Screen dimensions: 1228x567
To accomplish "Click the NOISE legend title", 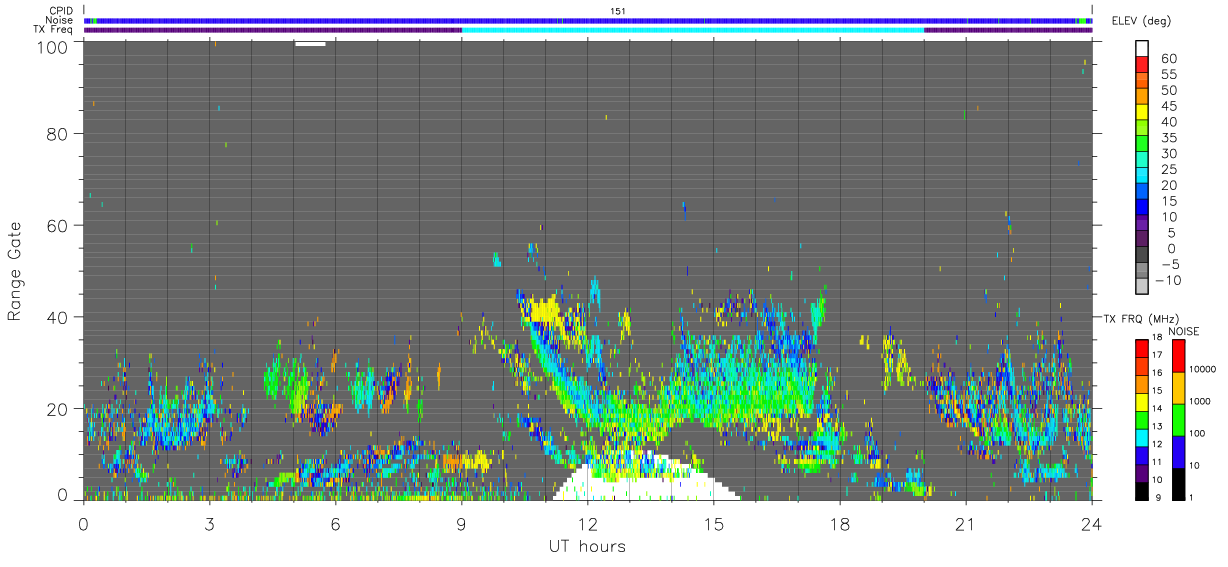I will coord(1183,331).
